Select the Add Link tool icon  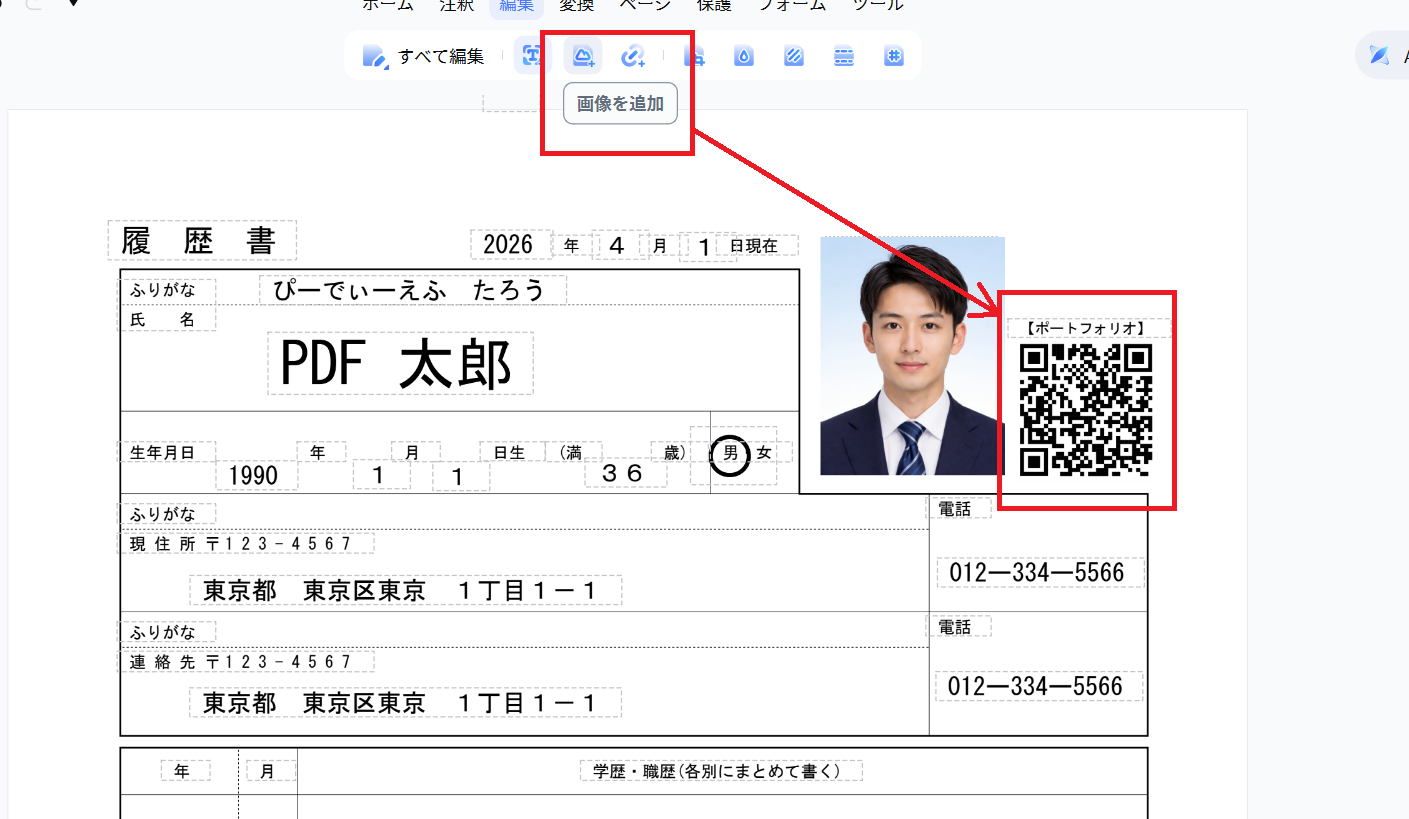coord(633,56)
